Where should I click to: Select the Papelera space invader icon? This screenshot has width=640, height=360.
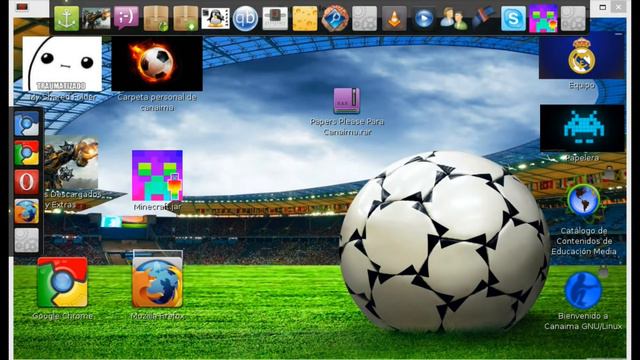[582, 128]
